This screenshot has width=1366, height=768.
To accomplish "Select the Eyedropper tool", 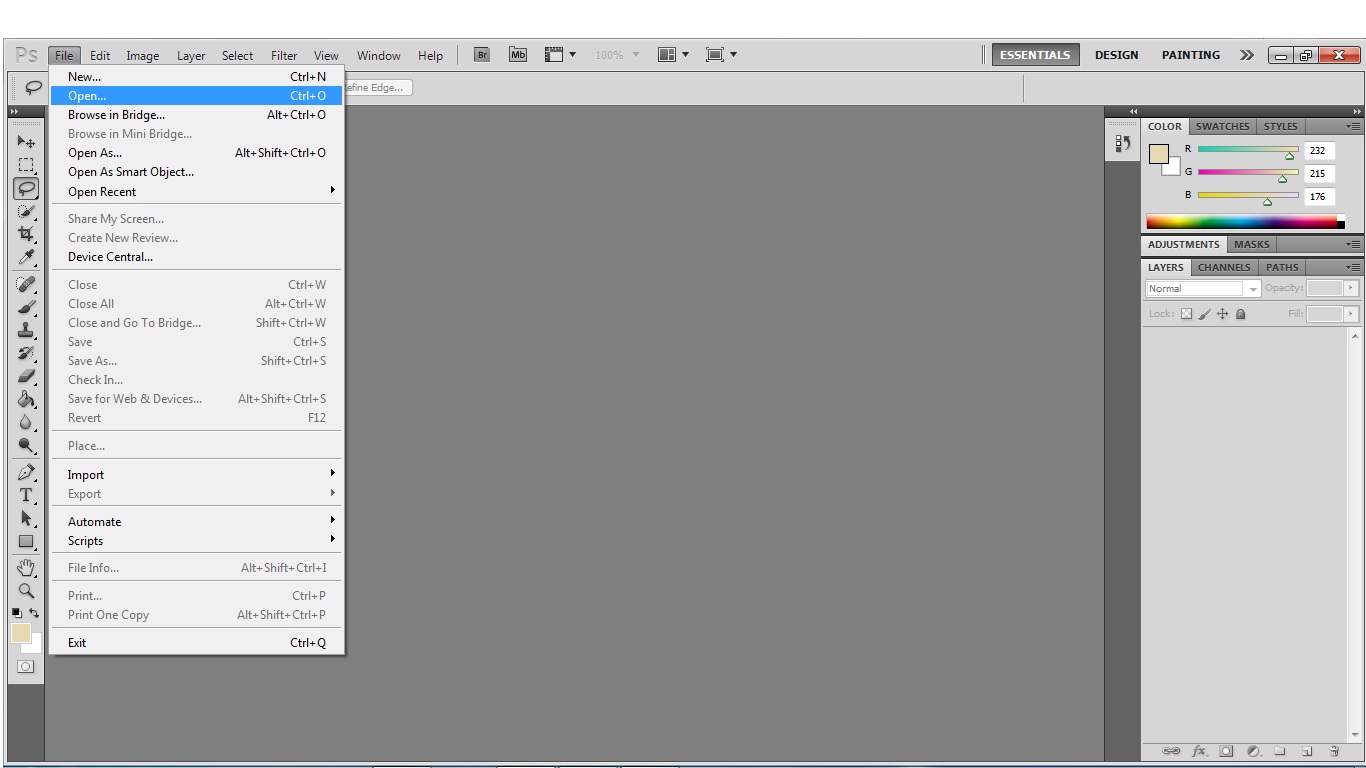I will 26,257.
